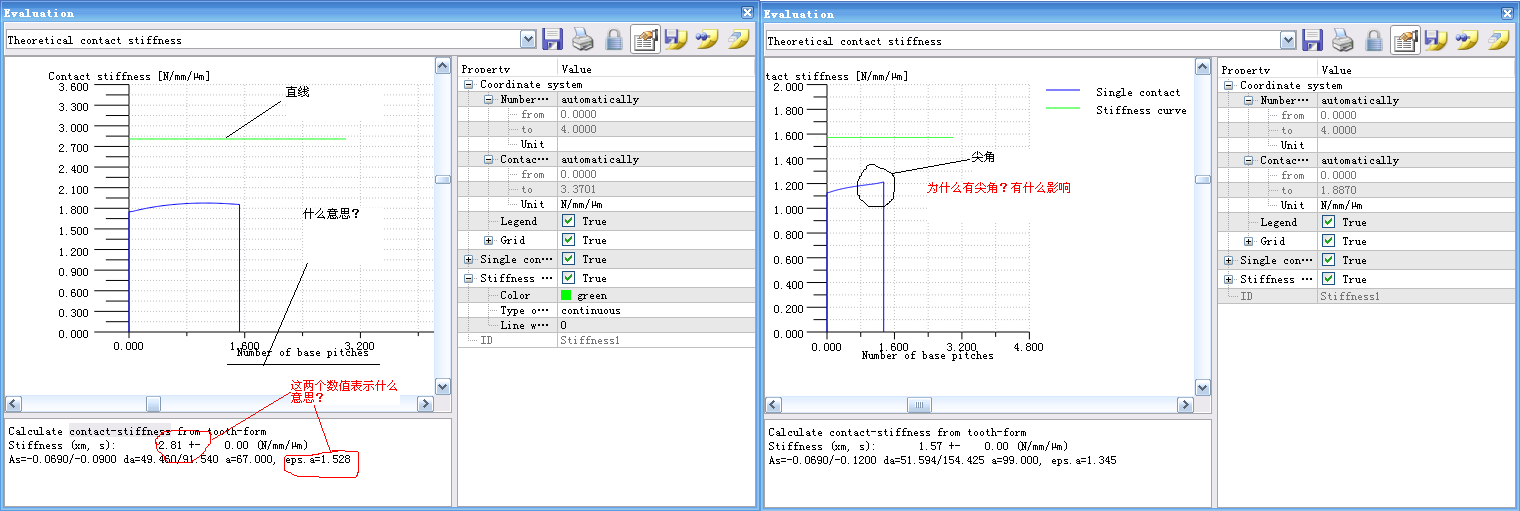
Task: Expand the Grid node in left window
Action: (x=489, y=240)
